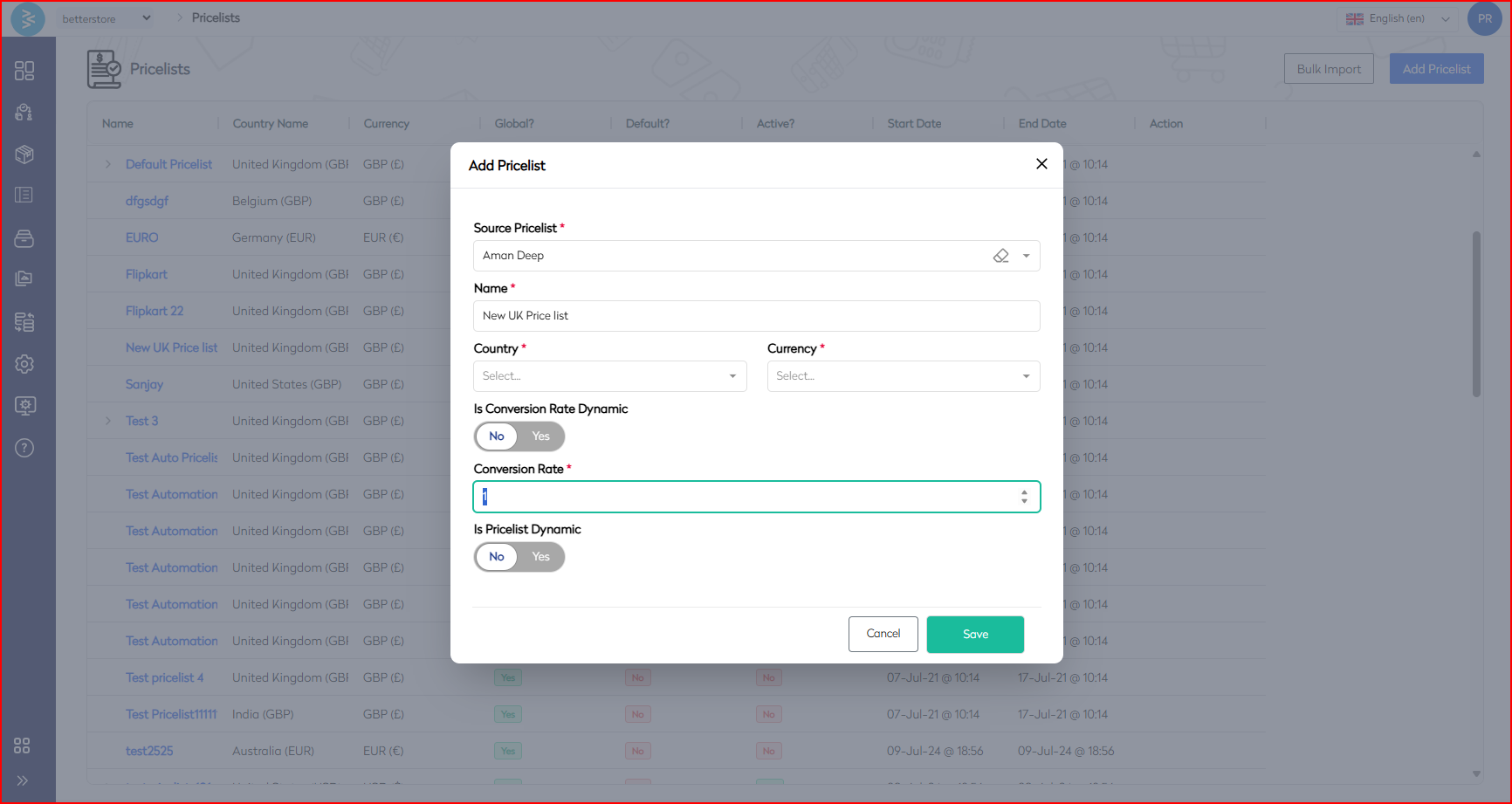
Task: Open the media gallery icon in sidebar
Action: (x=24, y=278)
